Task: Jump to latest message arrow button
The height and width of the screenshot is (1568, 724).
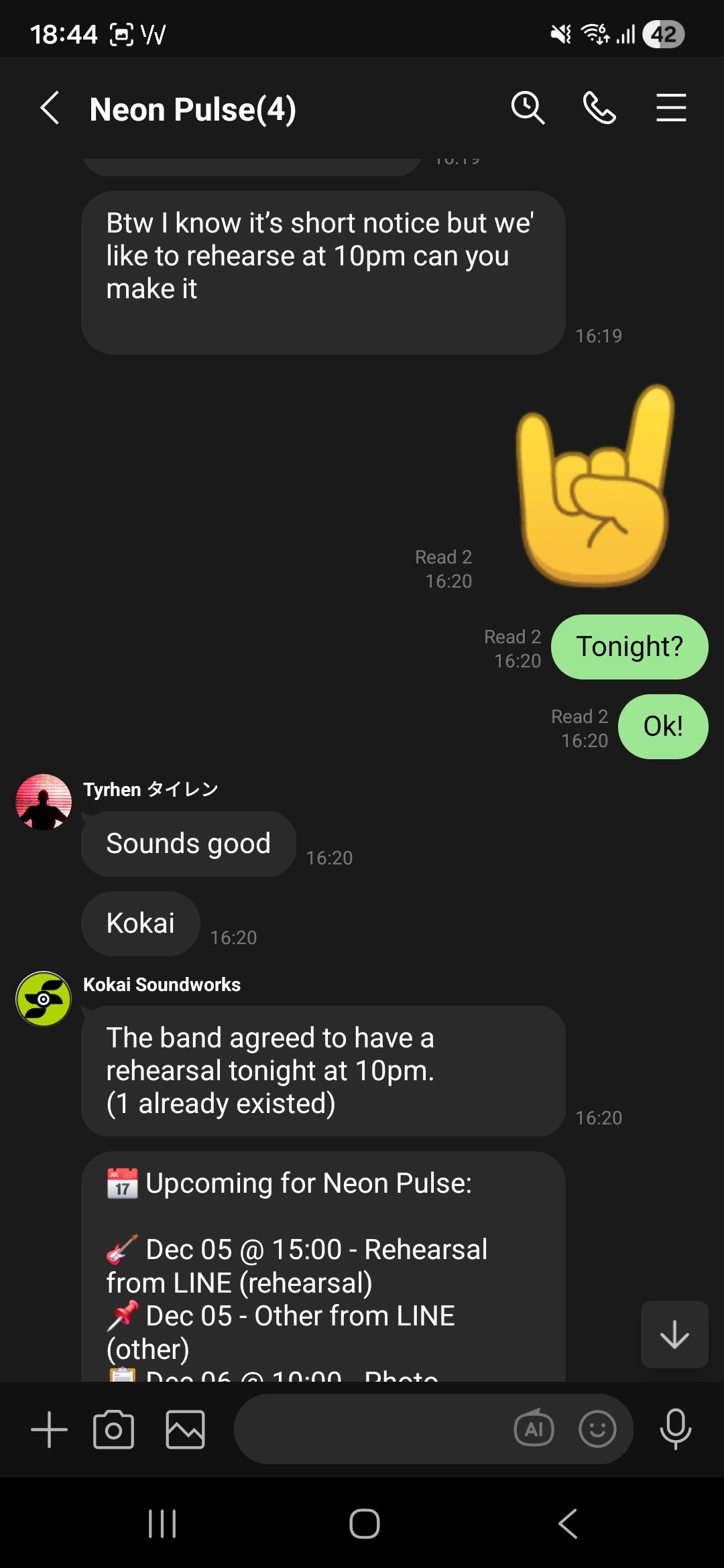Action: [674, 1334]
